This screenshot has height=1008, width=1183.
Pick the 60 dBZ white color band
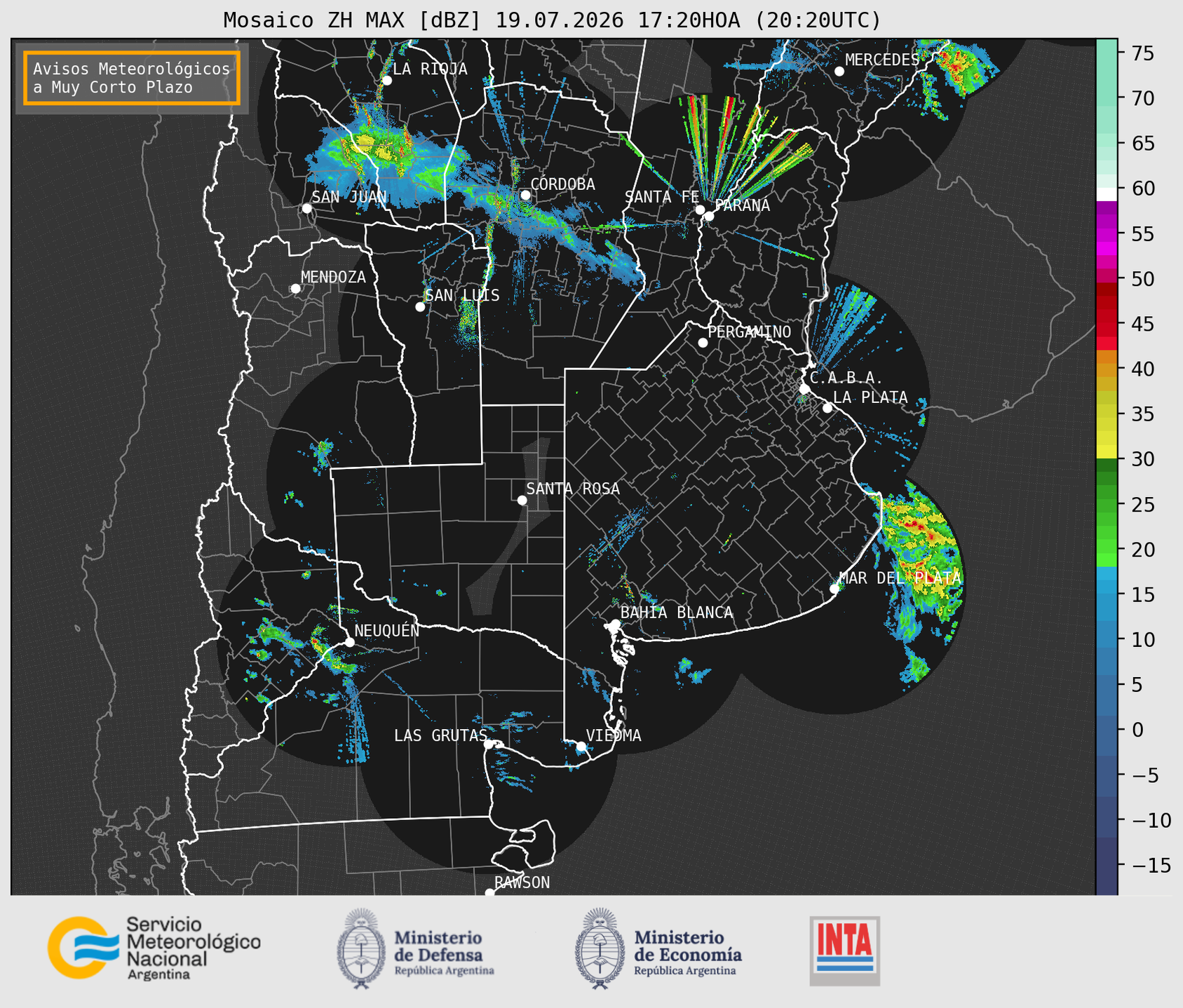pos(1107,193)
